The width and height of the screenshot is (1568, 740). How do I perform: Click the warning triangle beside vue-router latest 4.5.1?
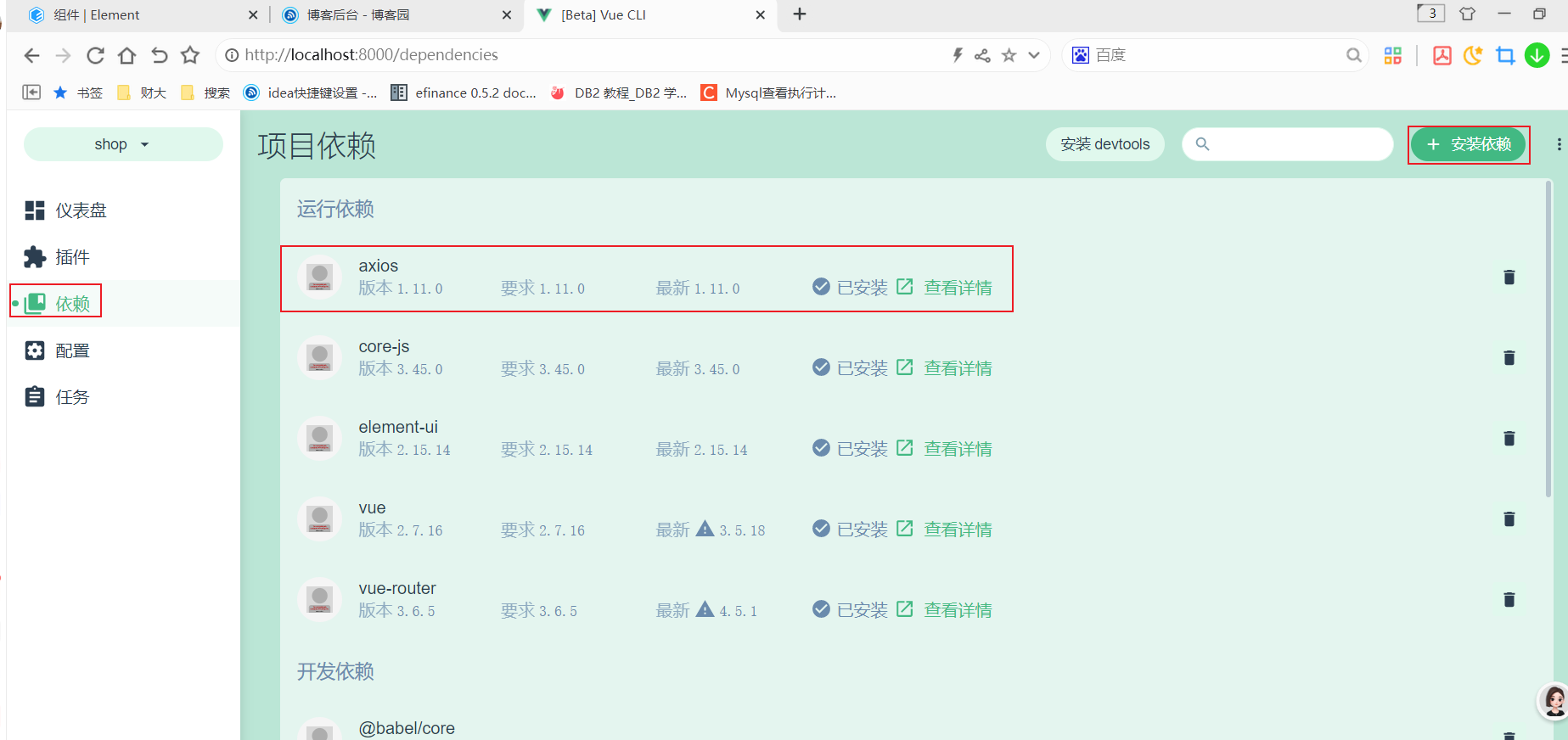(x=705, y=609)
